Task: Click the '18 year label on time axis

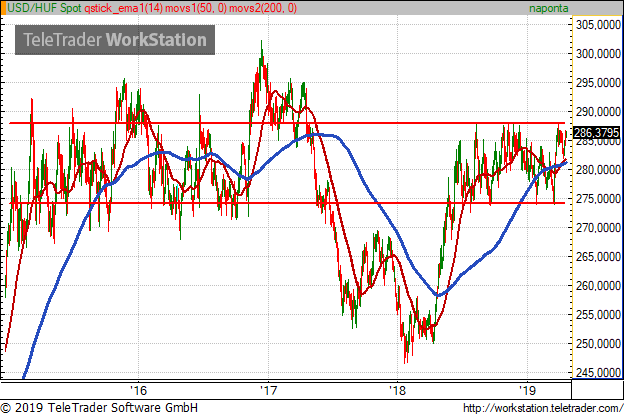Action: (x=398, y=390)
